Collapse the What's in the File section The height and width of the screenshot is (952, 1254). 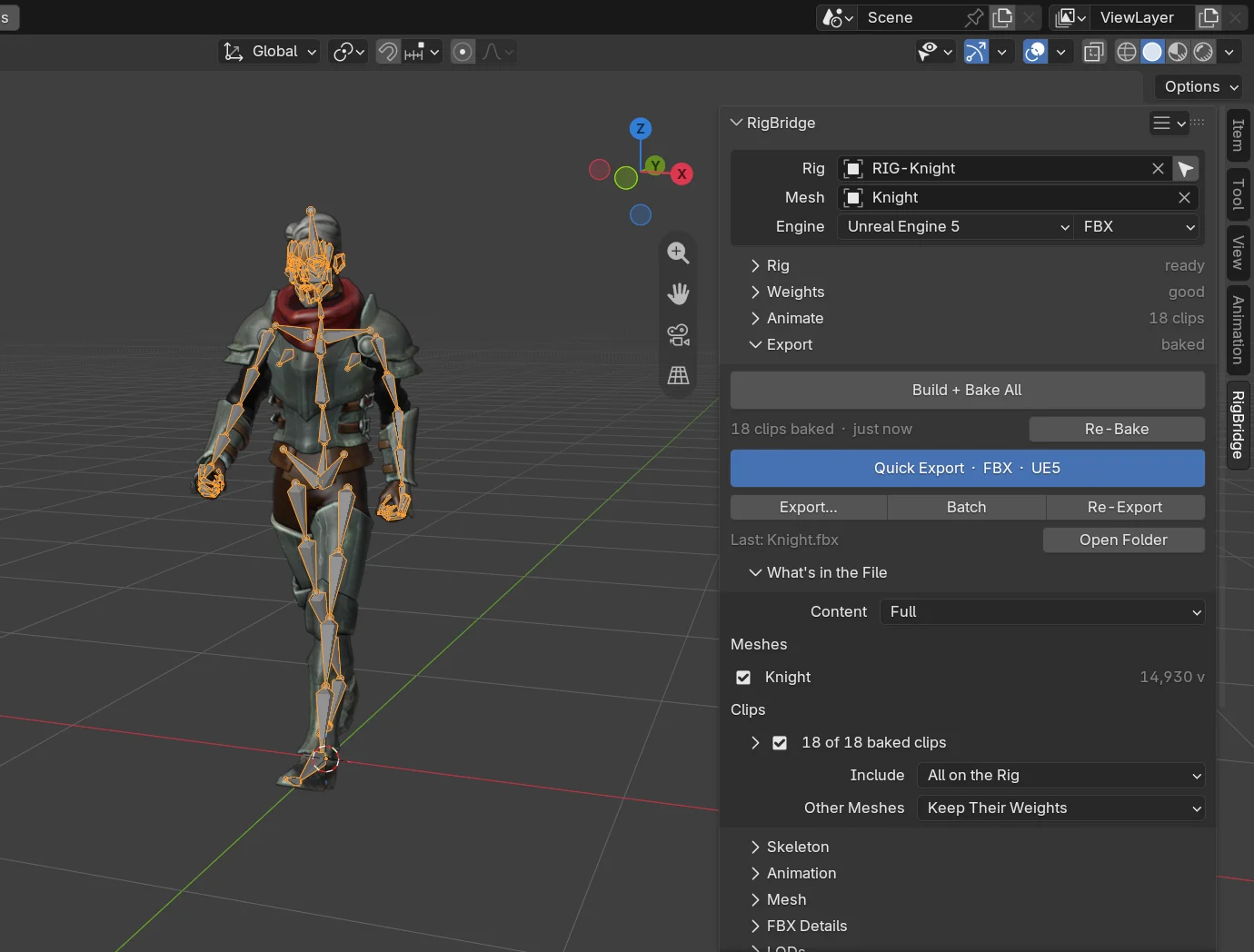pyautogui.click(x=818, y=572)
